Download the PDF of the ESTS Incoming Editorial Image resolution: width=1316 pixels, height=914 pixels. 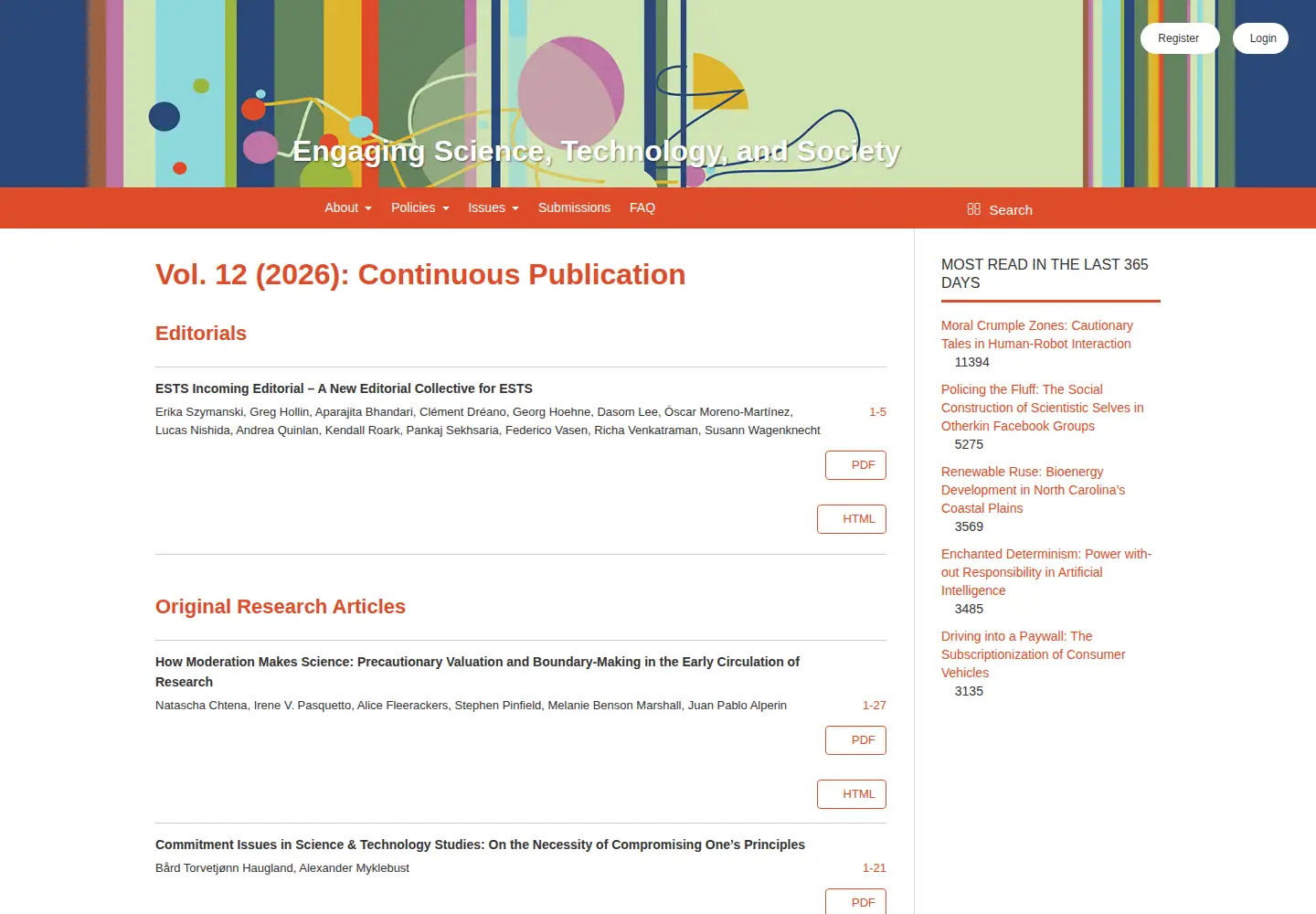point(855,465)
